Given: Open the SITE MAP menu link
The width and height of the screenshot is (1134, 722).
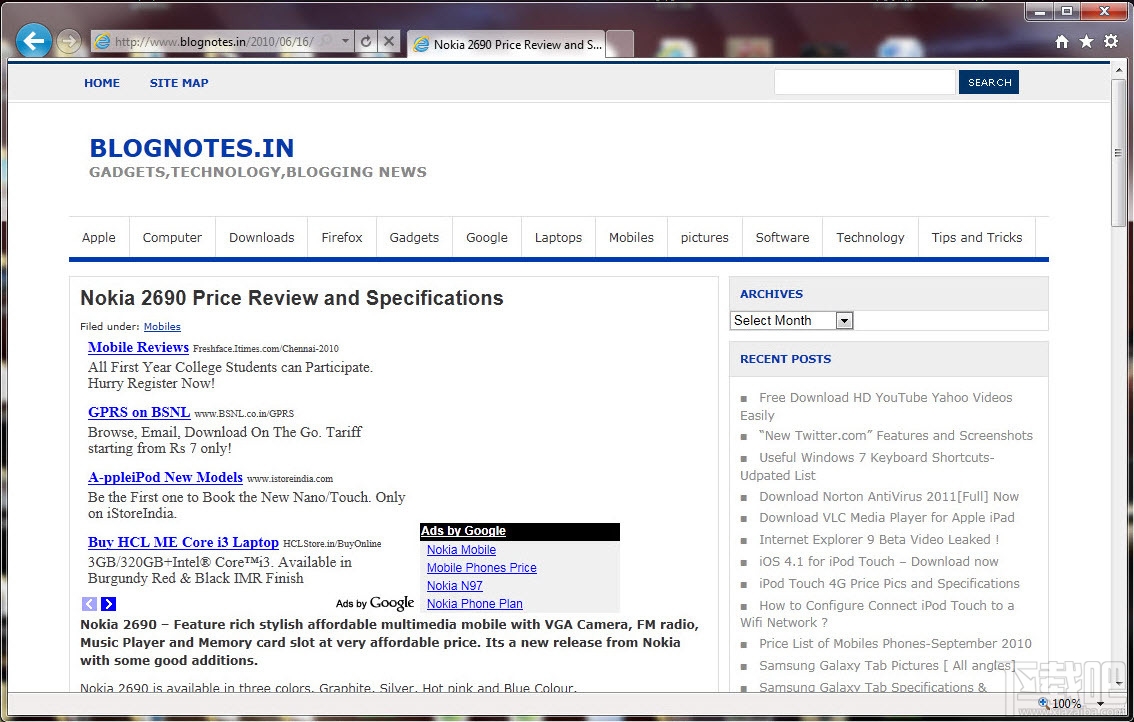Looking at the screenshot, I should pyautogui.click(x=179, y=83).
